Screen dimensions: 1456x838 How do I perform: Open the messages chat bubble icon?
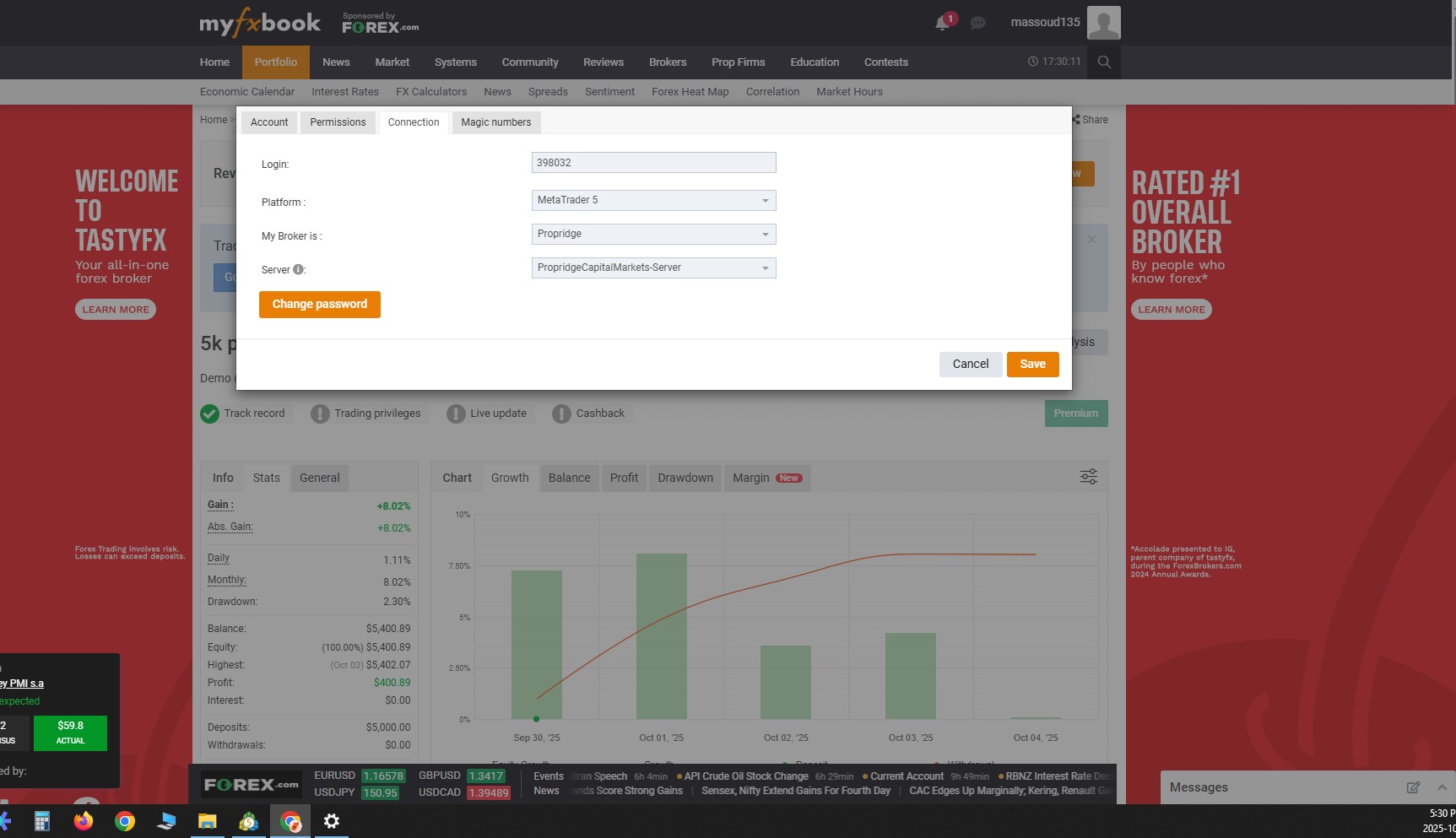tap(977, 24)
